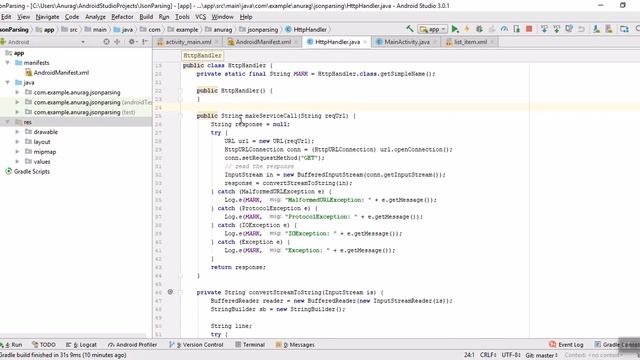The height and width of the screenshot is (360, 640).
Task: Click the Make Project hammer icon
Action: click(x=410, y=29)
